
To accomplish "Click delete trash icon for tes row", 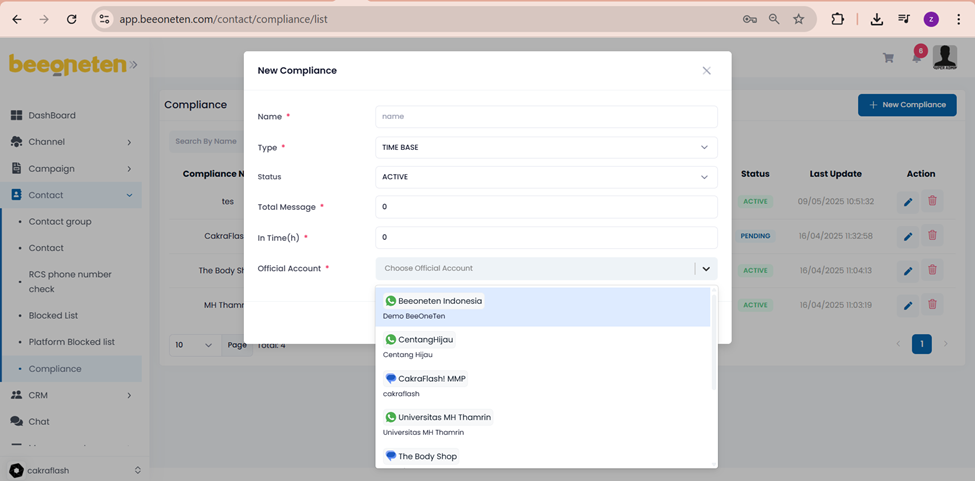I will click(x=932, y=201).
